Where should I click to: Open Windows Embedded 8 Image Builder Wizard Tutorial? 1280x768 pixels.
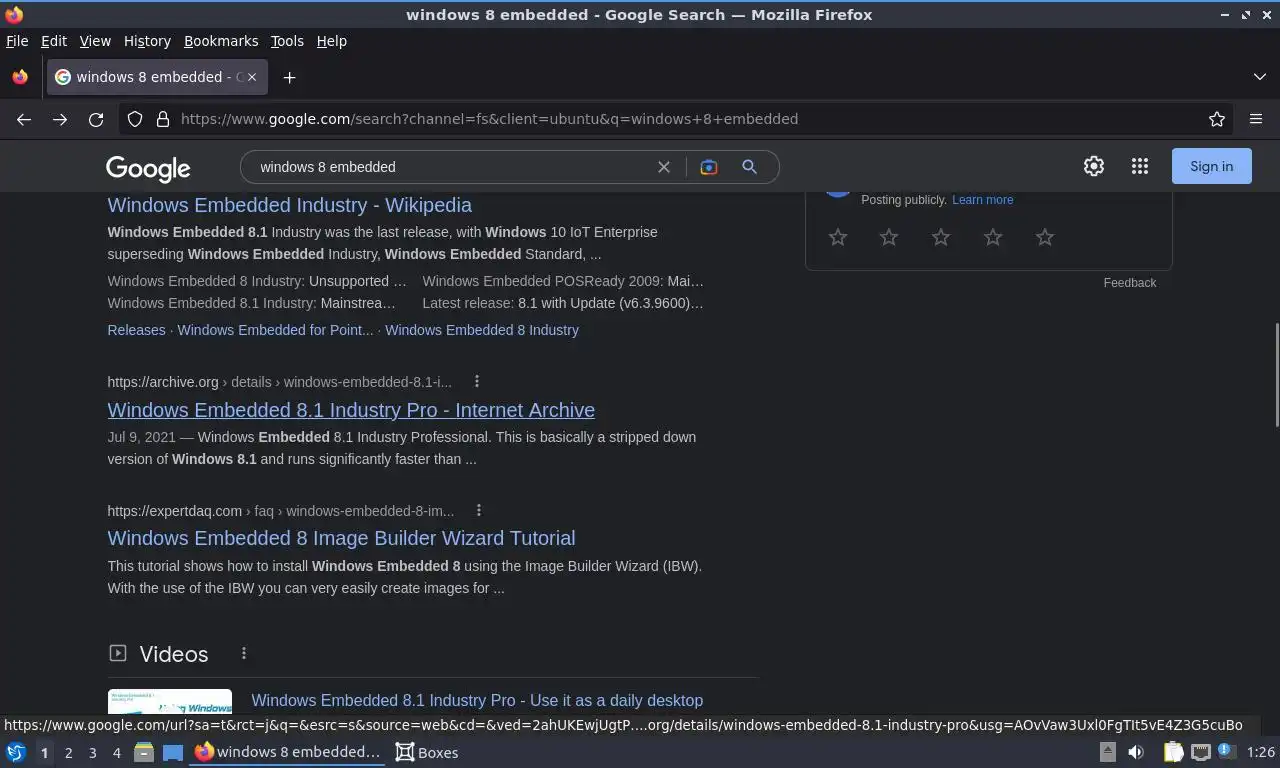coord(342,538)
